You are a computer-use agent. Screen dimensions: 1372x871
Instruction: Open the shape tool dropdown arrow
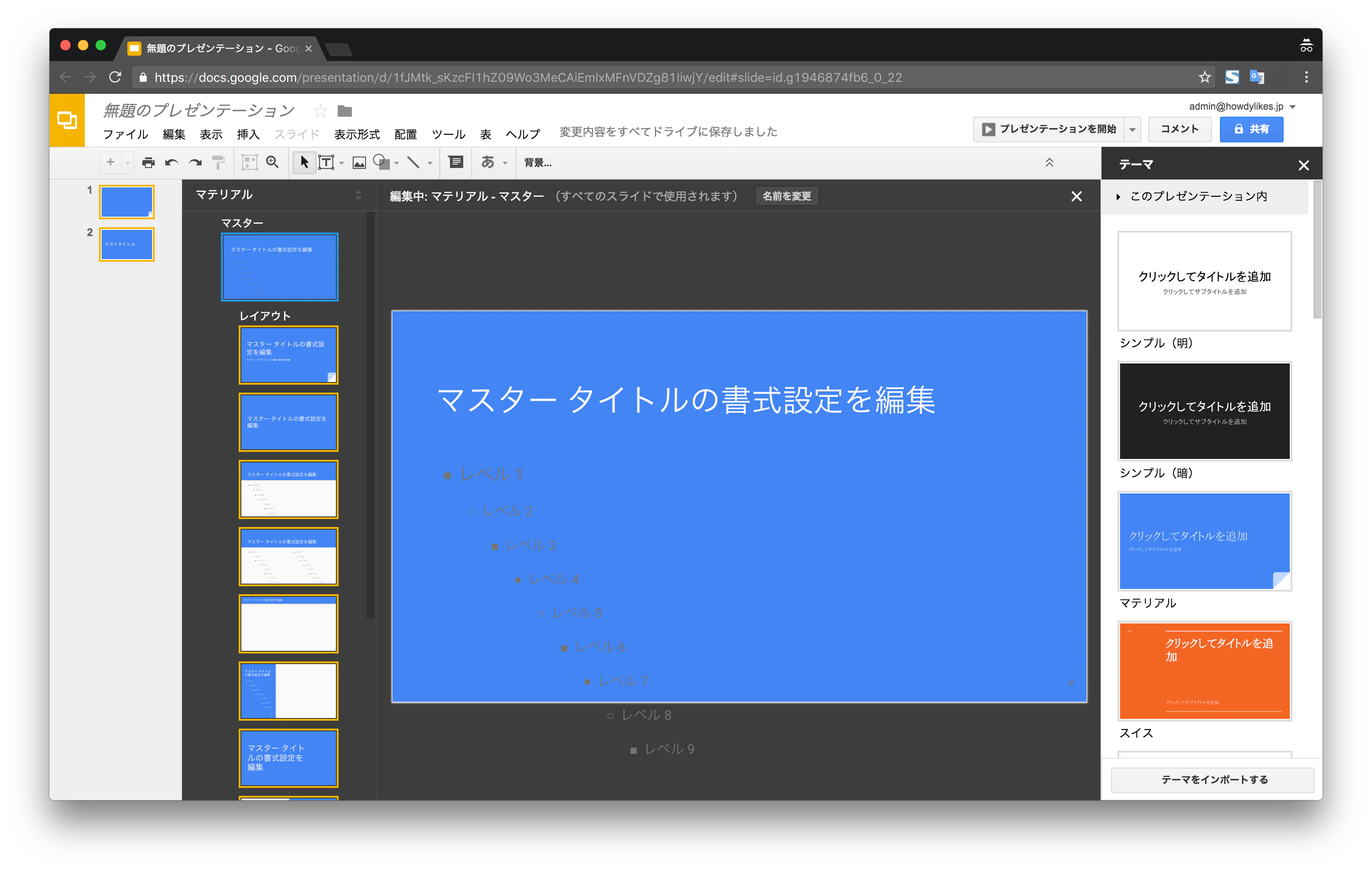396,163
